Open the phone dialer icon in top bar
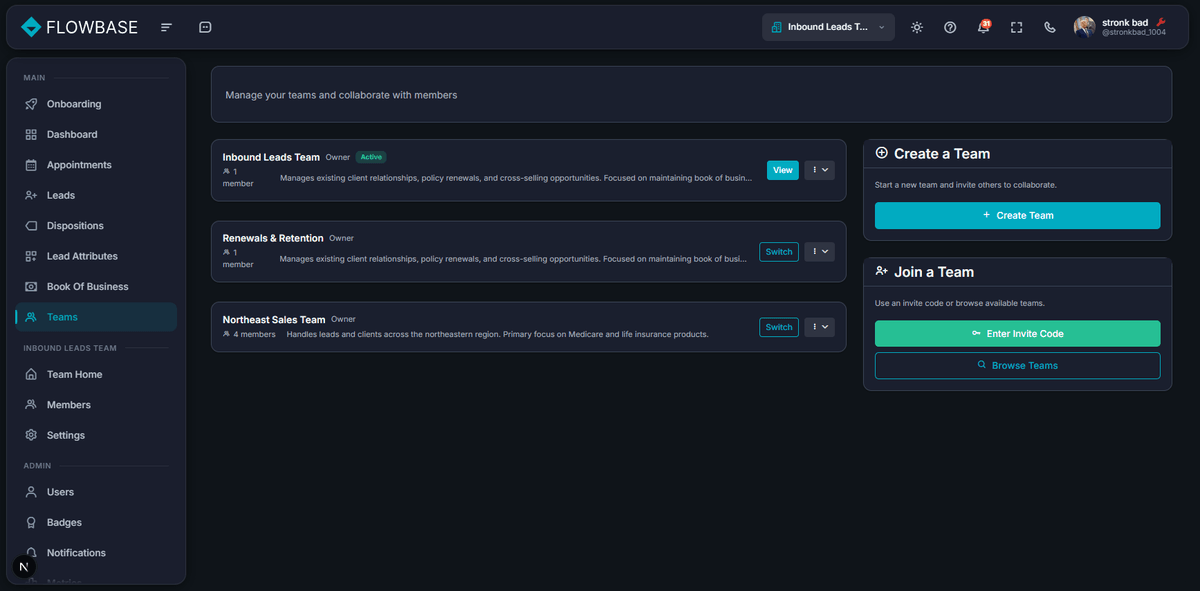Image resolution: width=1200 pixels, height=591 pixels. (x=1049, y=27)
